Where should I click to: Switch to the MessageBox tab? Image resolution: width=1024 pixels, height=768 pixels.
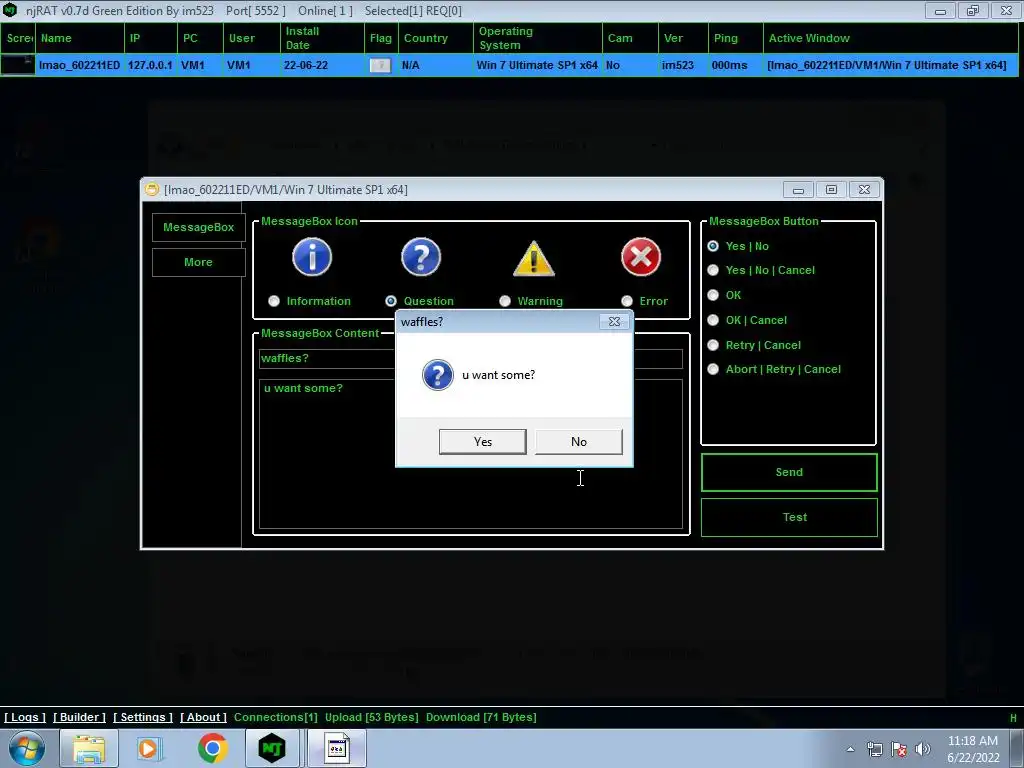click(x=199, y=227)
